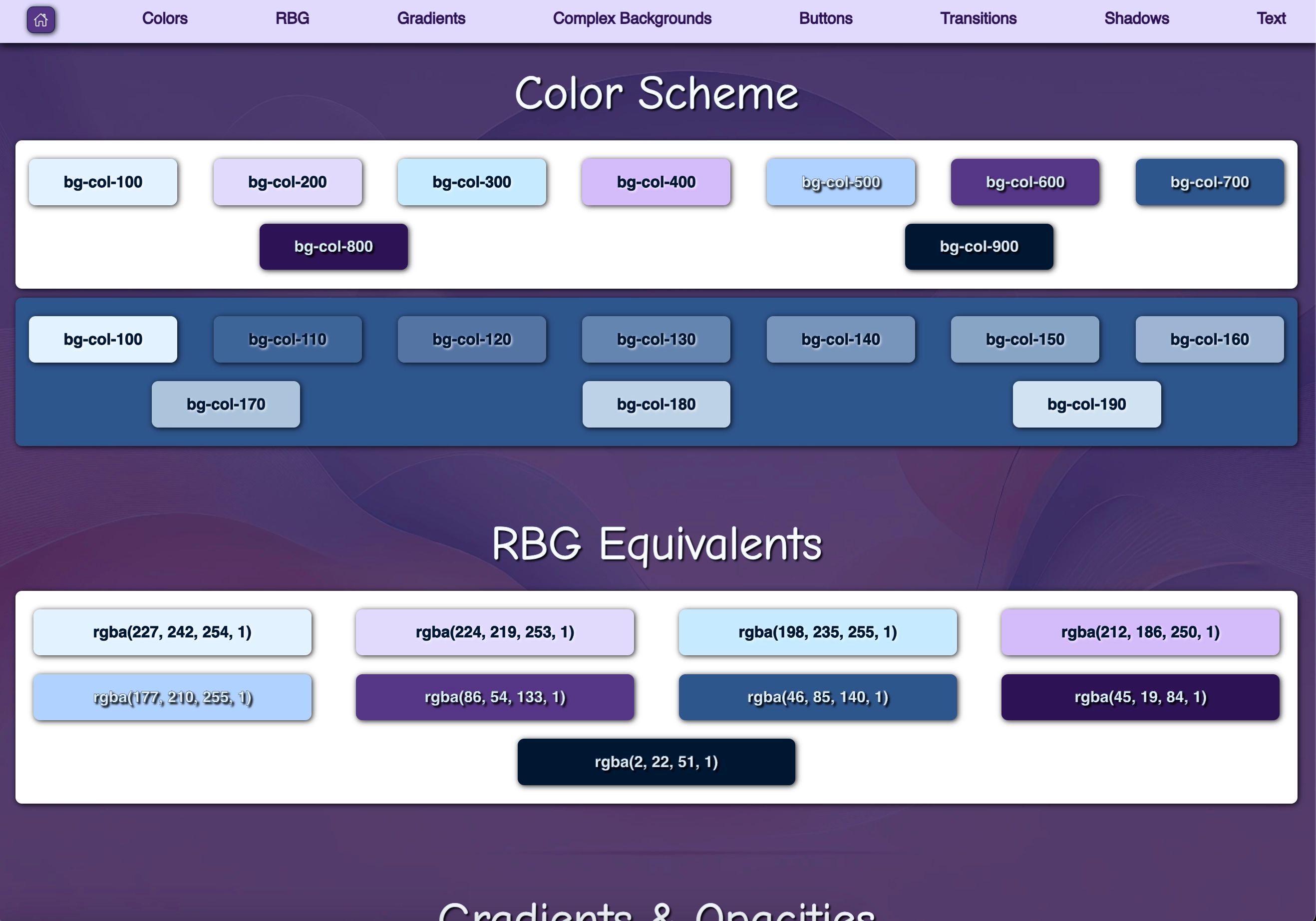
Task: Pick the bg-col-800 dark purple swatch
Action: 333,247
